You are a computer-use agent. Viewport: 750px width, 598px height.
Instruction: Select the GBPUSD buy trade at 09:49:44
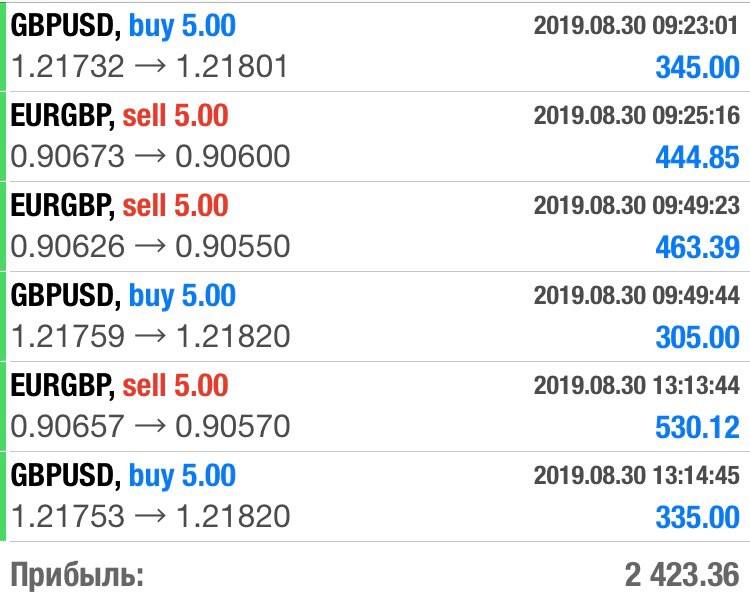375,316
